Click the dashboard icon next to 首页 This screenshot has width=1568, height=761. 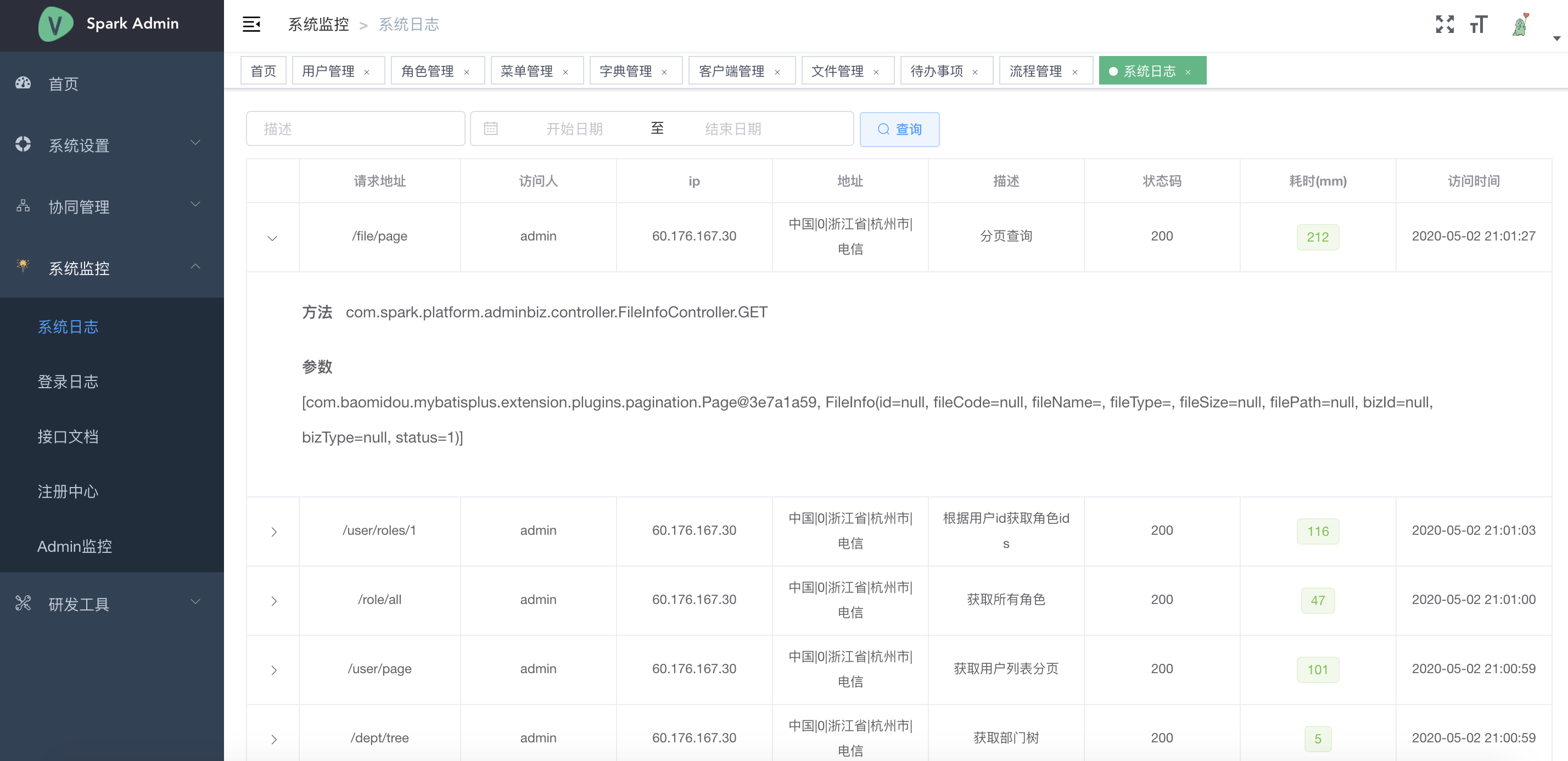[x=23, y=83]
